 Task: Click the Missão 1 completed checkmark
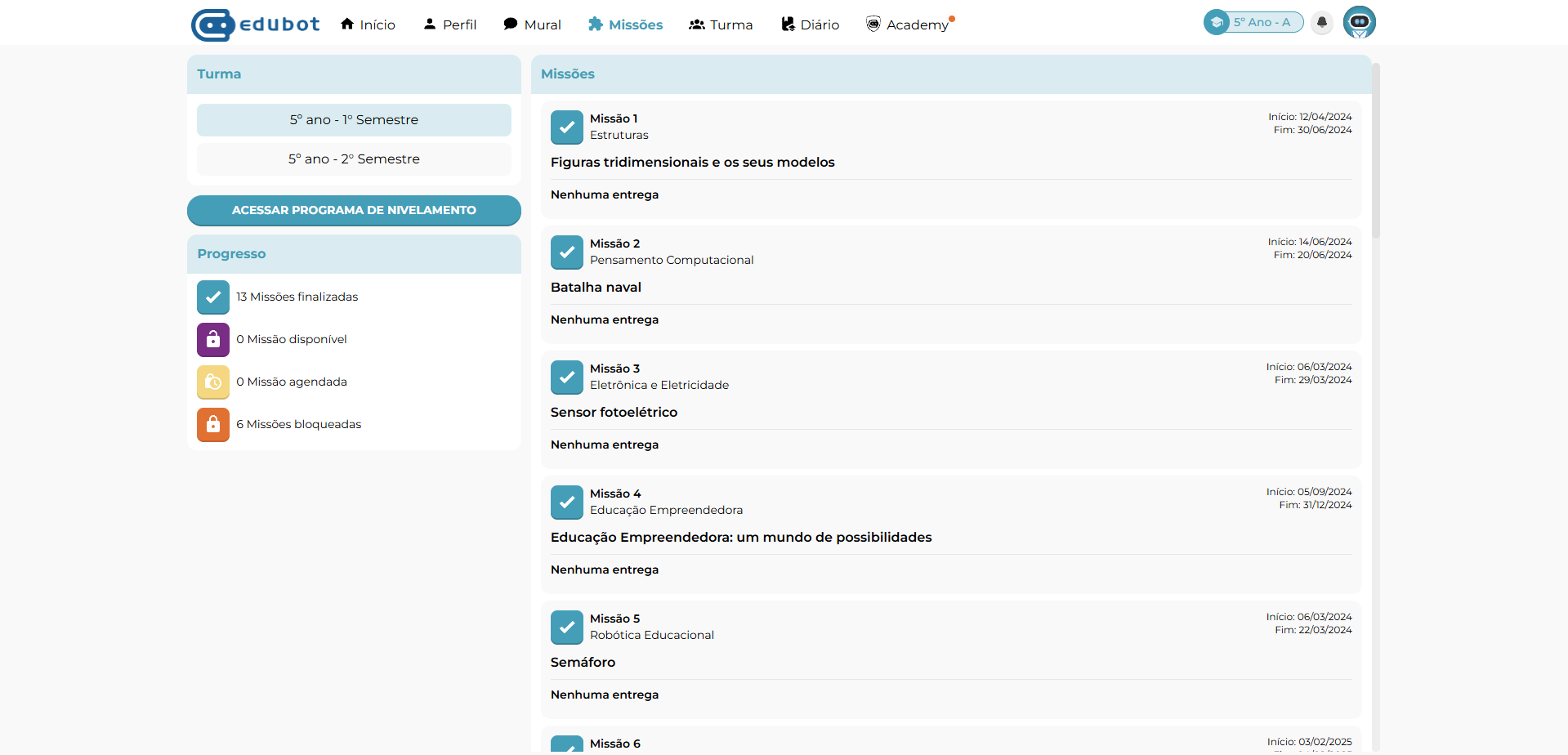[567, 127]
